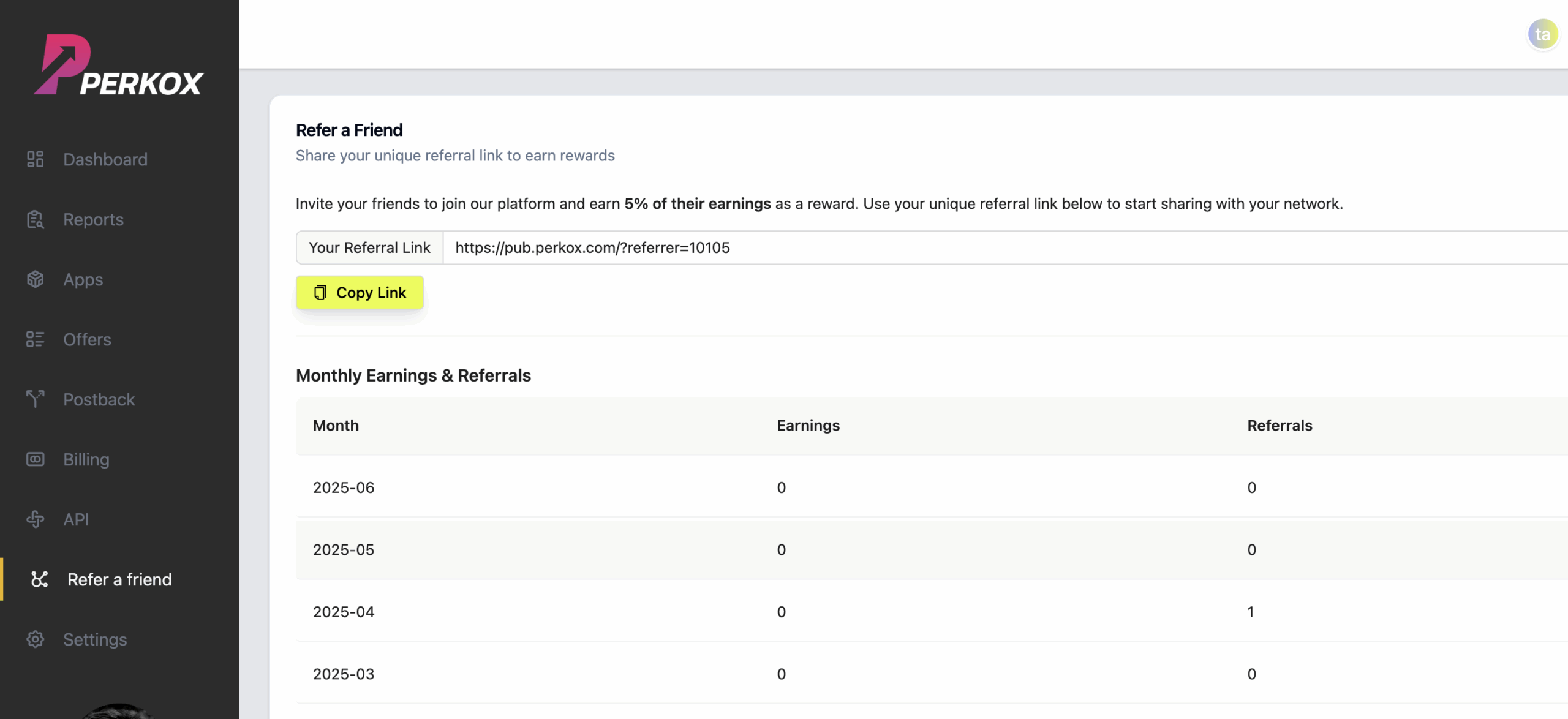Click the Apps cube icon
The width and height of the screenshot is (1568, 719).
pos(35,279)
